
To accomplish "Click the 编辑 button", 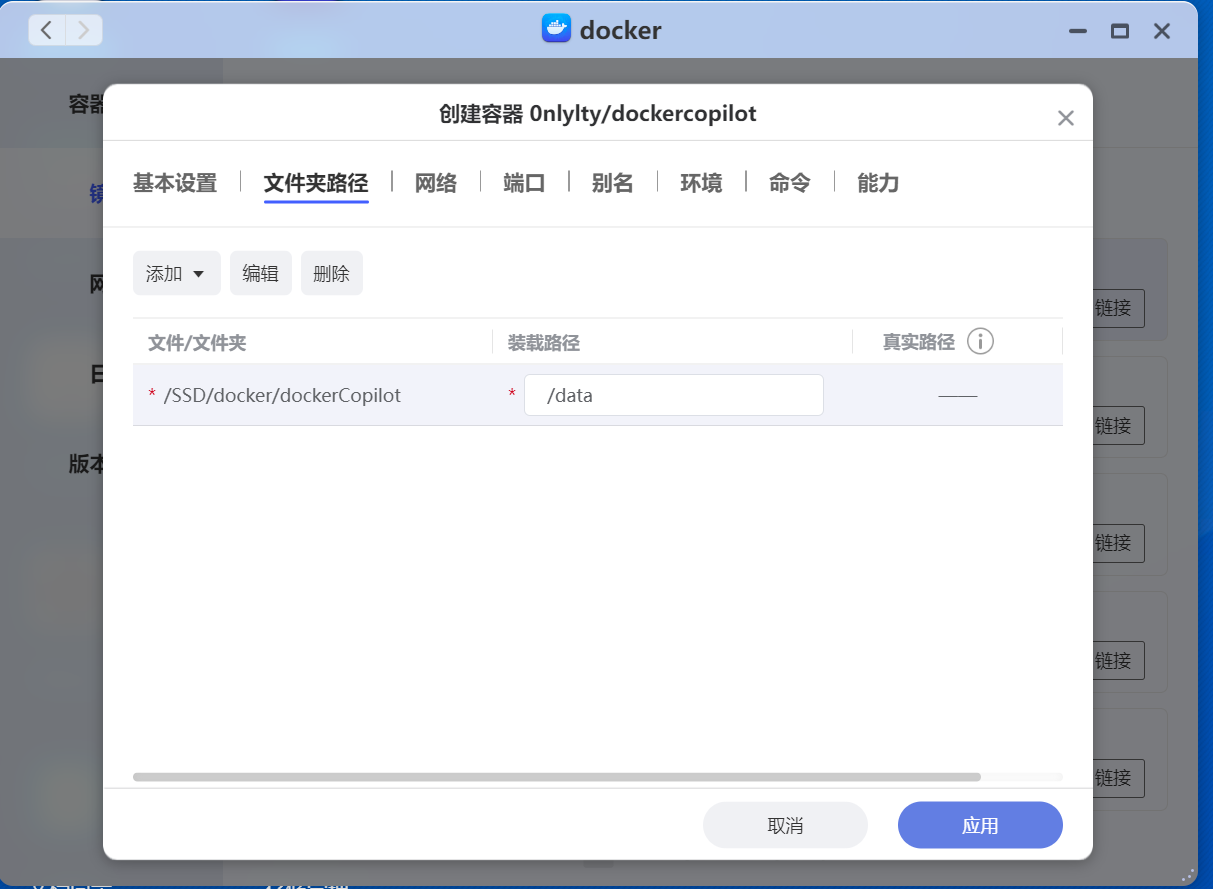I will pyautogui.click(x=260, y=274).
